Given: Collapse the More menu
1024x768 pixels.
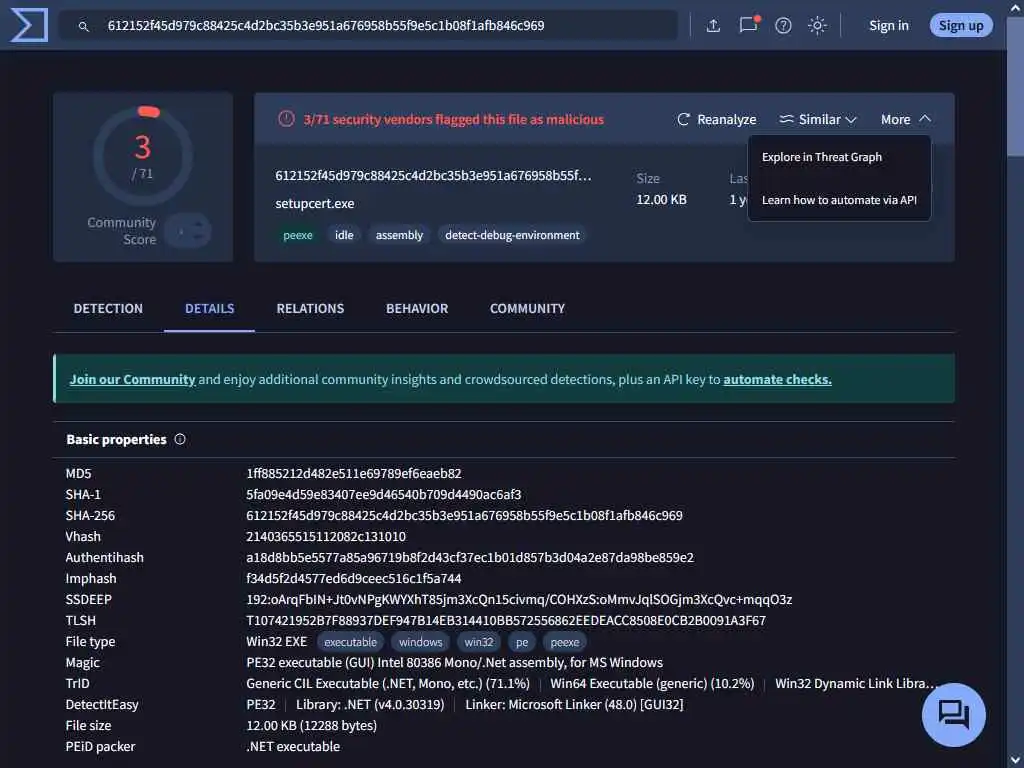Looking at the screenshot, I should tap(905, 120).
